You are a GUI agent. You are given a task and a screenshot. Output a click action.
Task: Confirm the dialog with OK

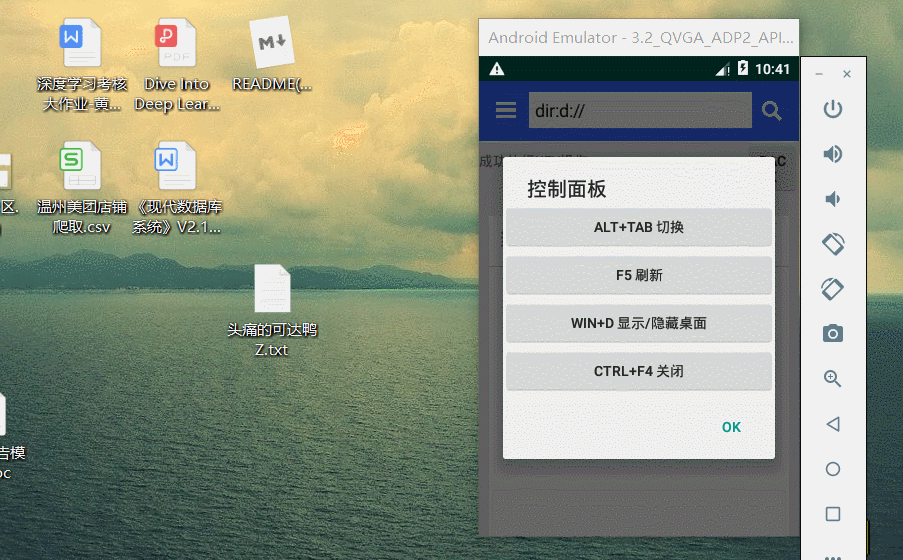point(731,427)
